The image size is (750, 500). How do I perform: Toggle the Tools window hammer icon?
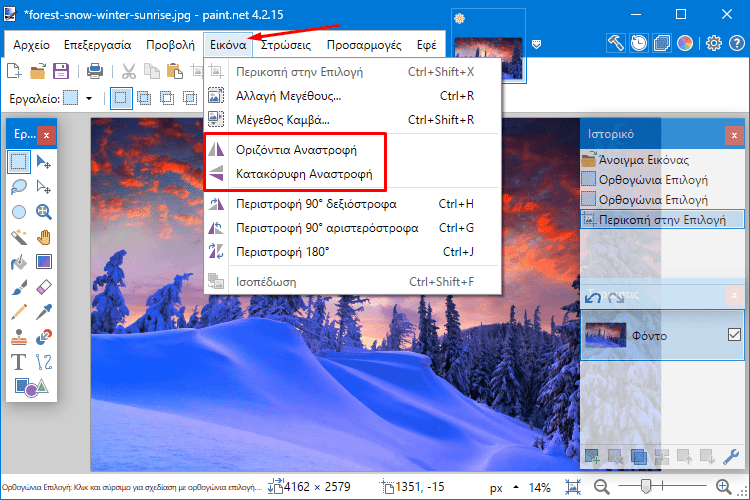[x=616, y=43]
